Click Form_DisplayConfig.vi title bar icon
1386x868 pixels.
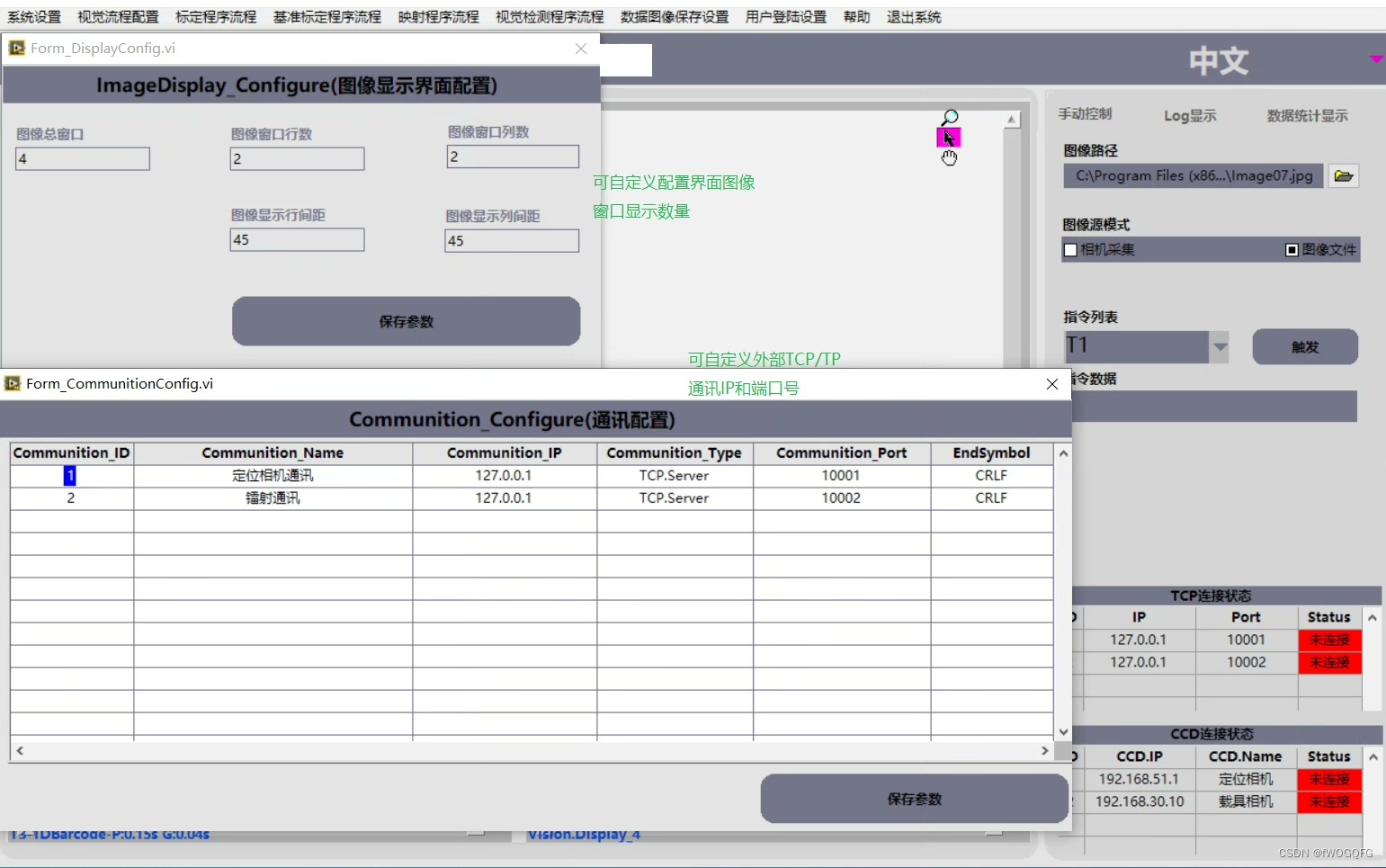point(17,48)
